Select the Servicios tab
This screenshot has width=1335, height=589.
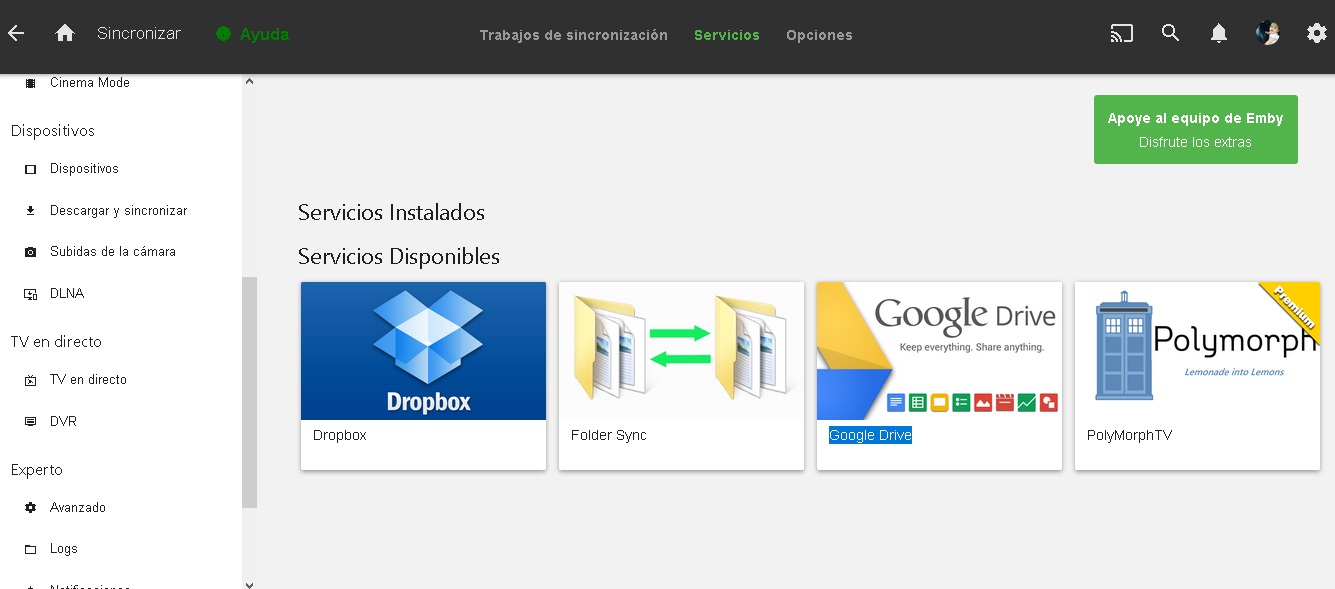[x=727, y=35]
